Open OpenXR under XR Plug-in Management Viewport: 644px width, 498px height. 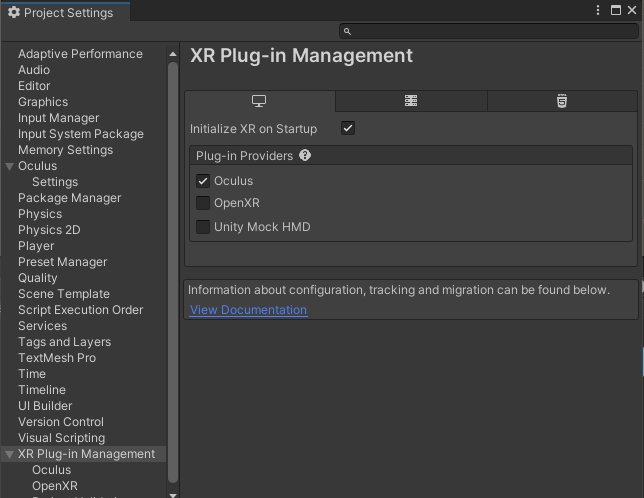pyautogui.click(x=55, y=486)
